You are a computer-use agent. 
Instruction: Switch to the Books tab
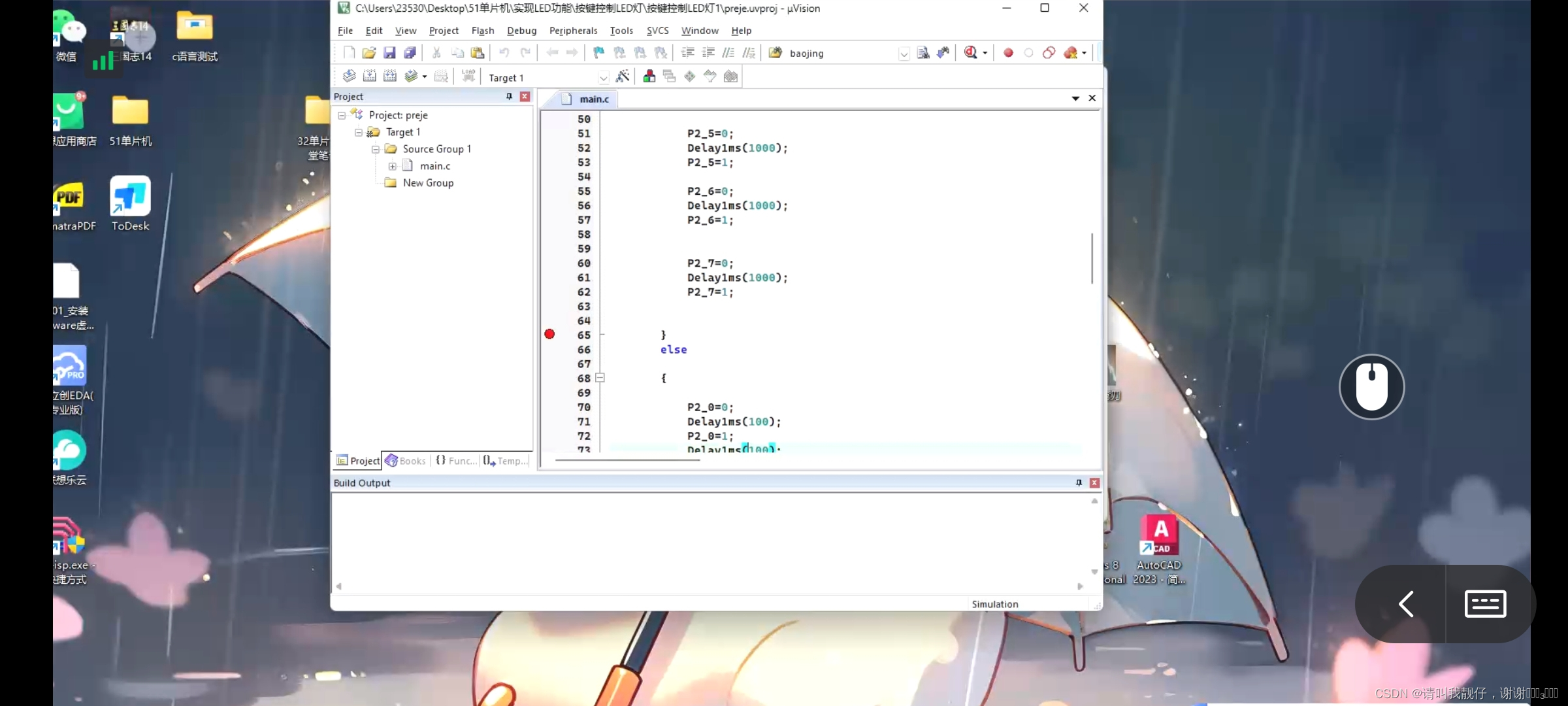(x=406, y=461)
